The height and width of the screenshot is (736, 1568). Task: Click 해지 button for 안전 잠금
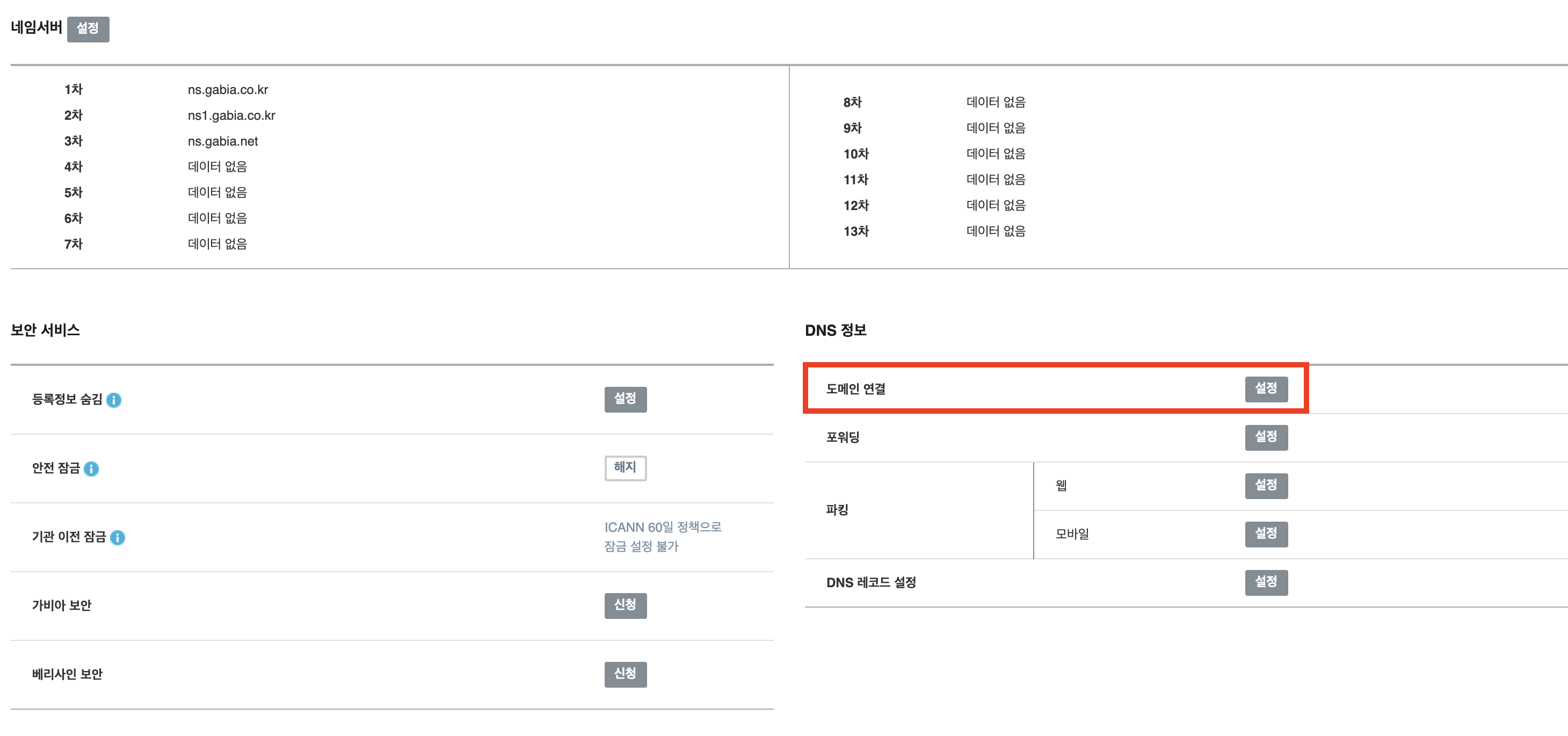point(625,467)
